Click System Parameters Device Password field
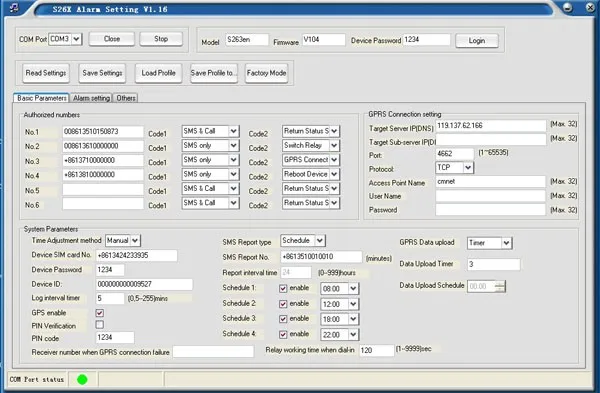This screenshot has width=600, height=393. coord(110,270)
